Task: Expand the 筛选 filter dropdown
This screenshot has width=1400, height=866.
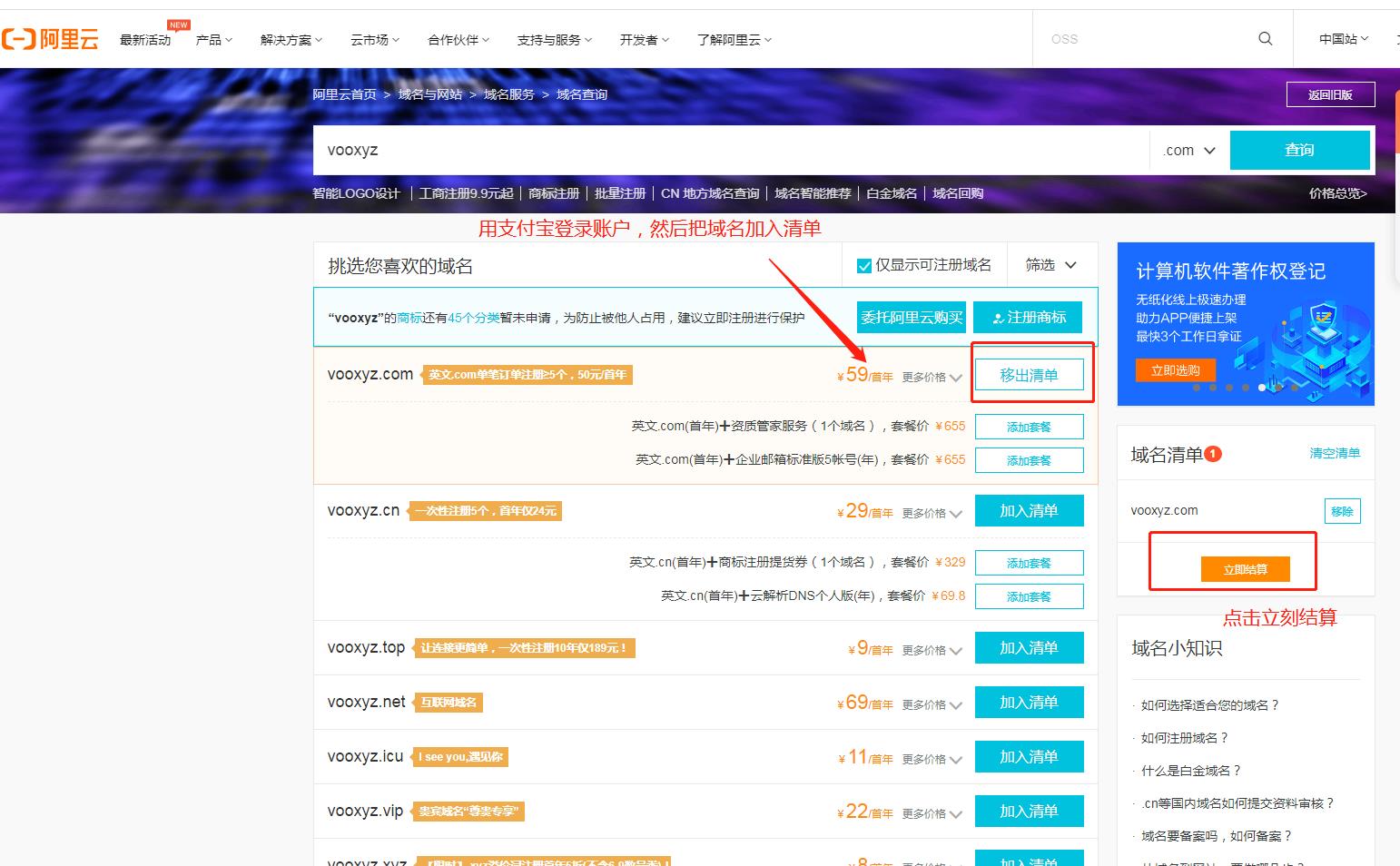Action: [1050, 264]
